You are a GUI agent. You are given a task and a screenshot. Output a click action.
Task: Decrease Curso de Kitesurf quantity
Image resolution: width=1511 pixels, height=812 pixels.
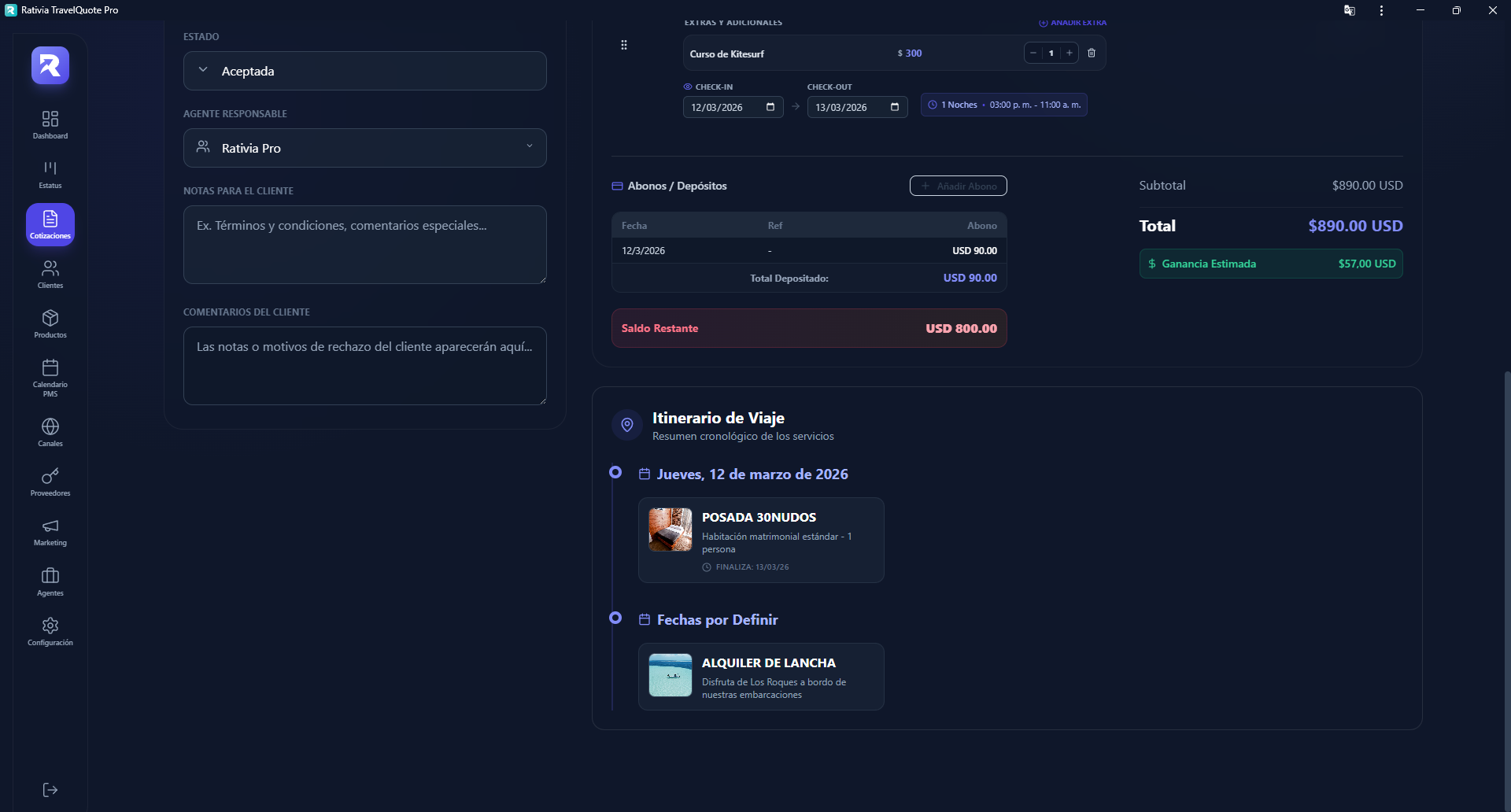tap(1033, 54)
